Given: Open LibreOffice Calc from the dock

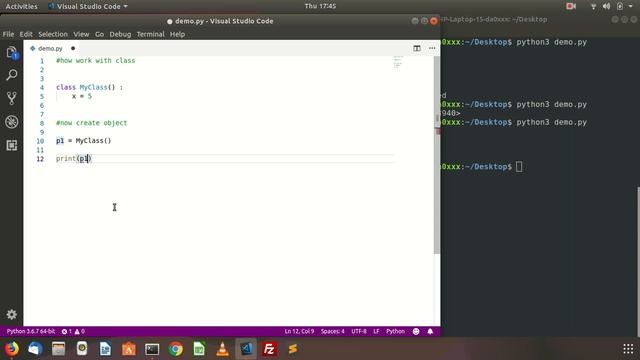Looking at the screenshot, I should pos(199,349).
